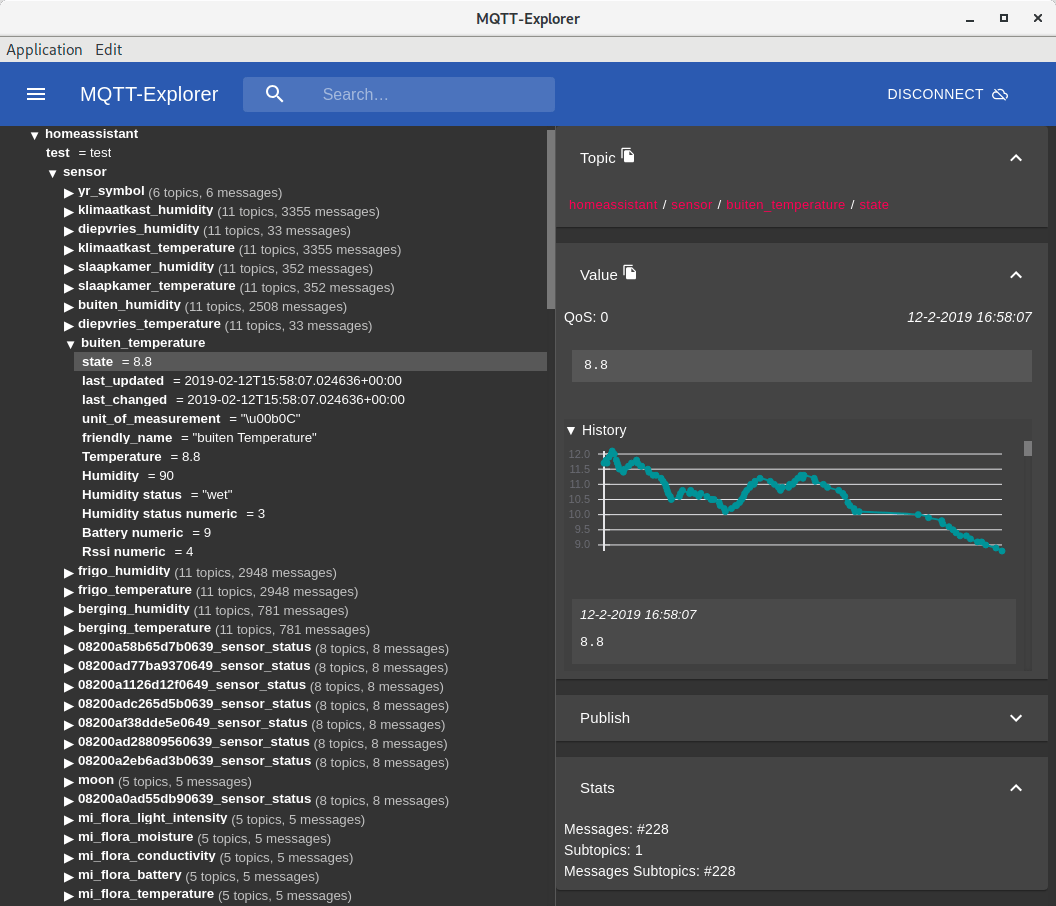Open the Application menu

[44, 50]
